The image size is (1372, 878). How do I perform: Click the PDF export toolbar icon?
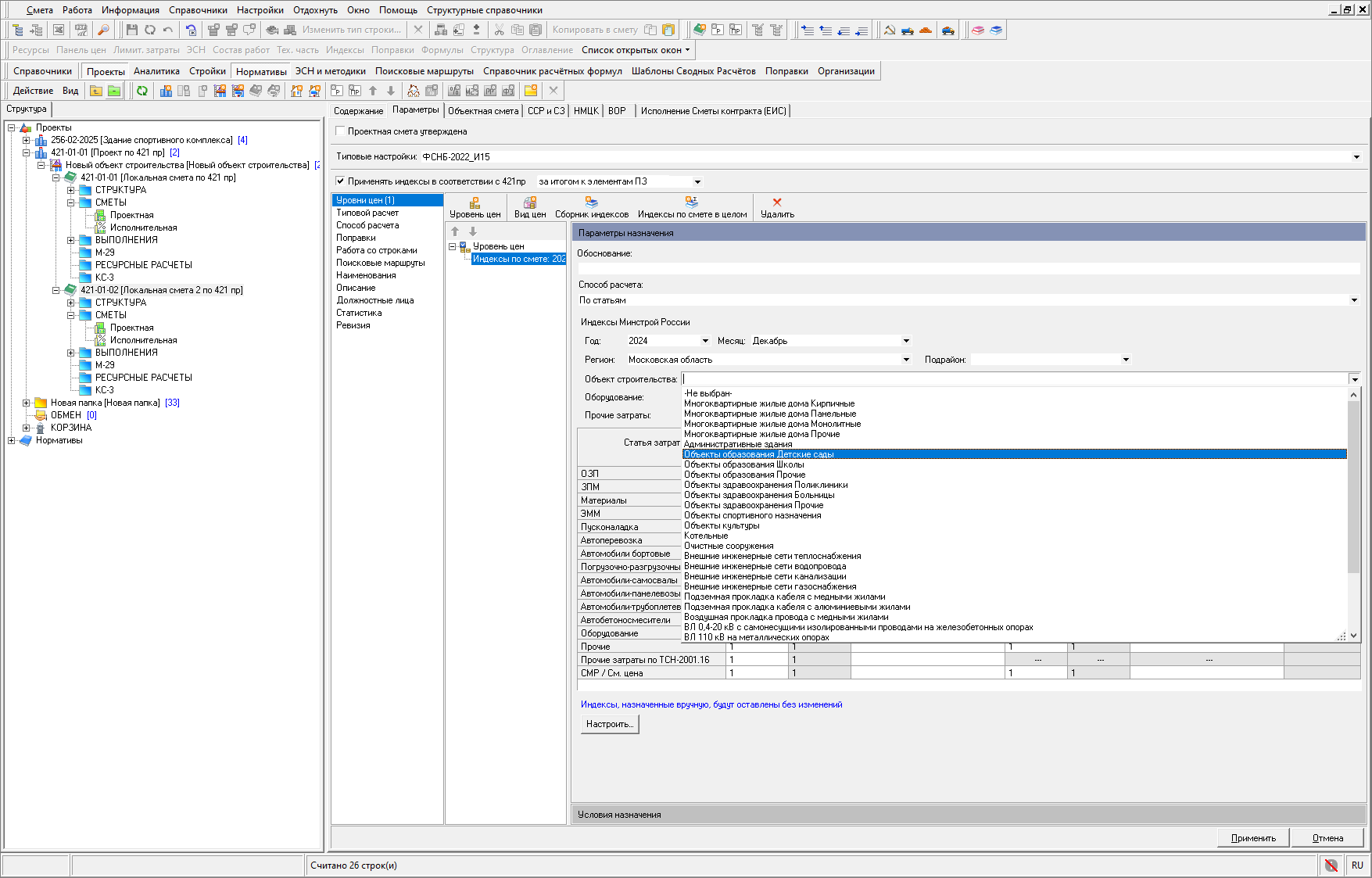click(x=81, y=30)
